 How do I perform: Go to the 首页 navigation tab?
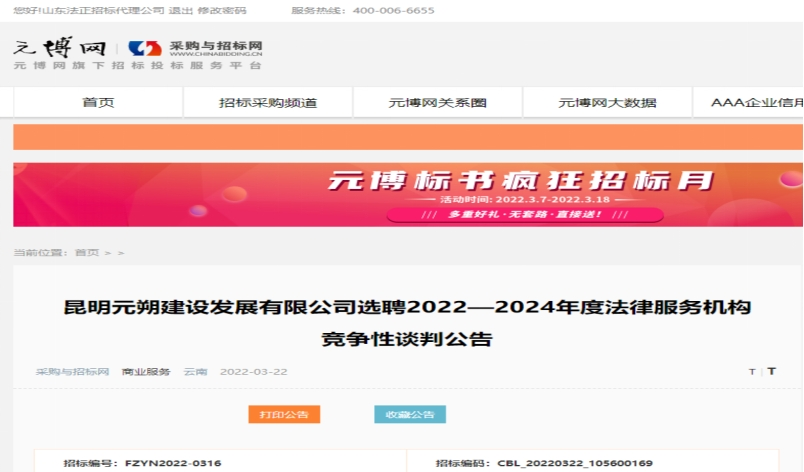coord(98,102)
